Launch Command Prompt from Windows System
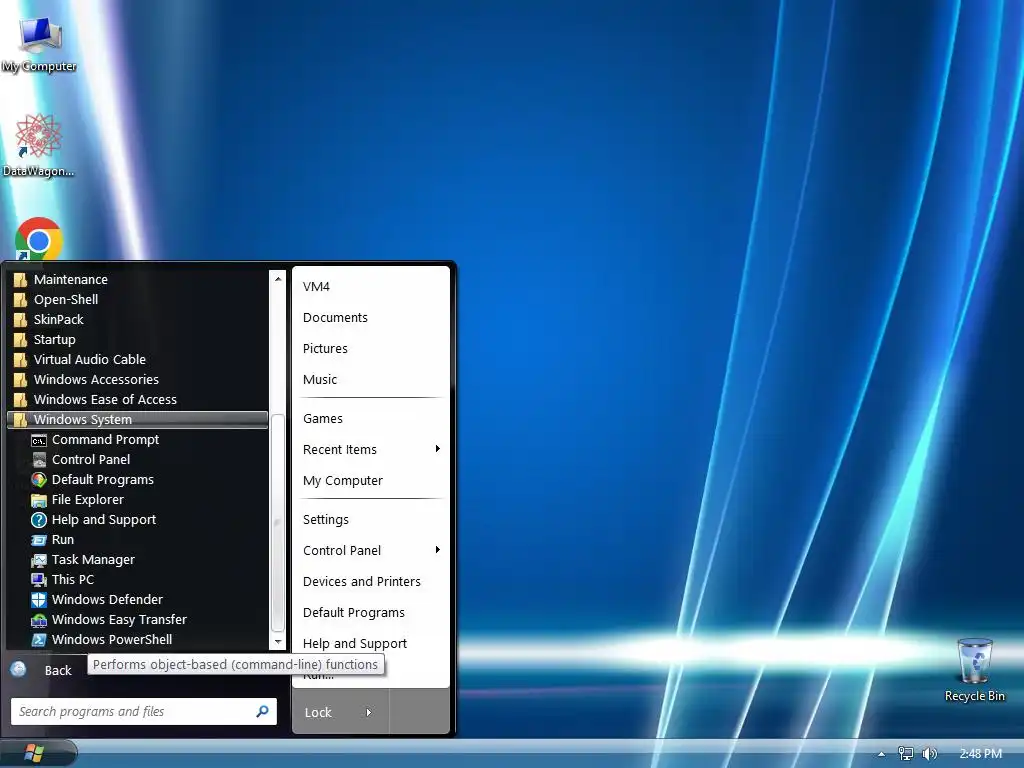Image resolution: width=1024 pixels, height=768 pixels. click(x=137, y=440)
